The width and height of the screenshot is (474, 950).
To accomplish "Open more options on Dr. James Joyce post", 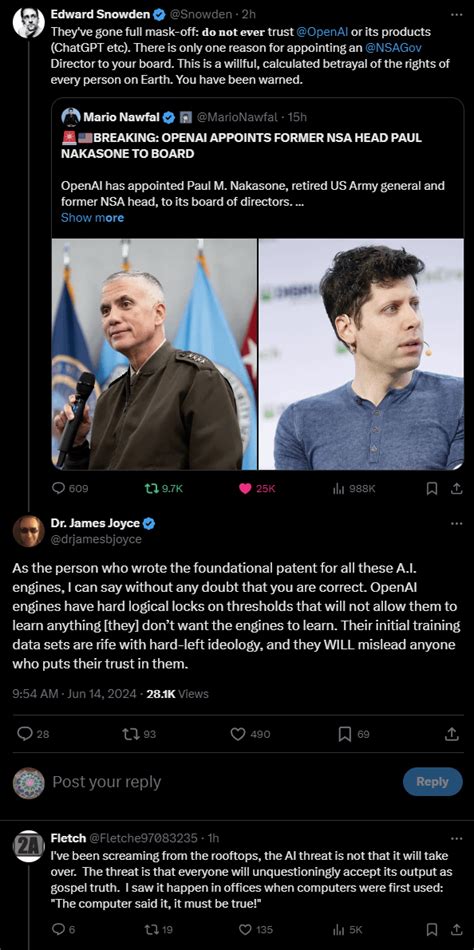I will pyautogui.click(x=456, y=523).
